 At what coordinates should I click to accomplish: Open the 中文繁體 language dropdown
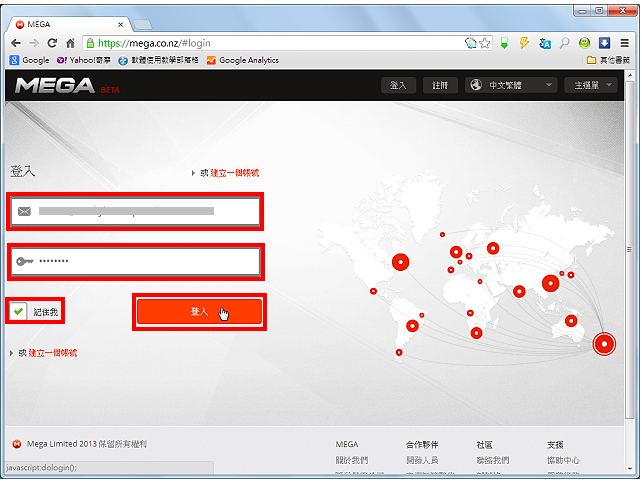[511, 85]
